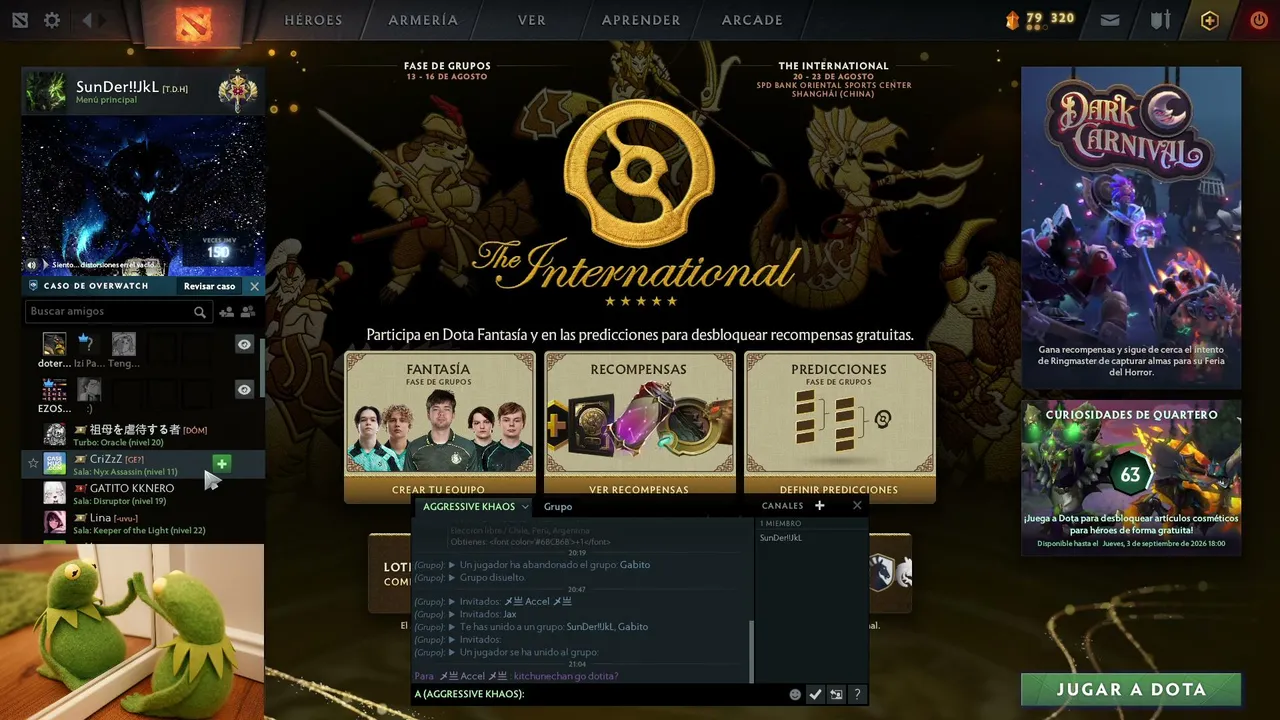The height and width of the screenshot is (720, 1280).
Task: Click Gabito name in chat log
Action: [635, 565]
